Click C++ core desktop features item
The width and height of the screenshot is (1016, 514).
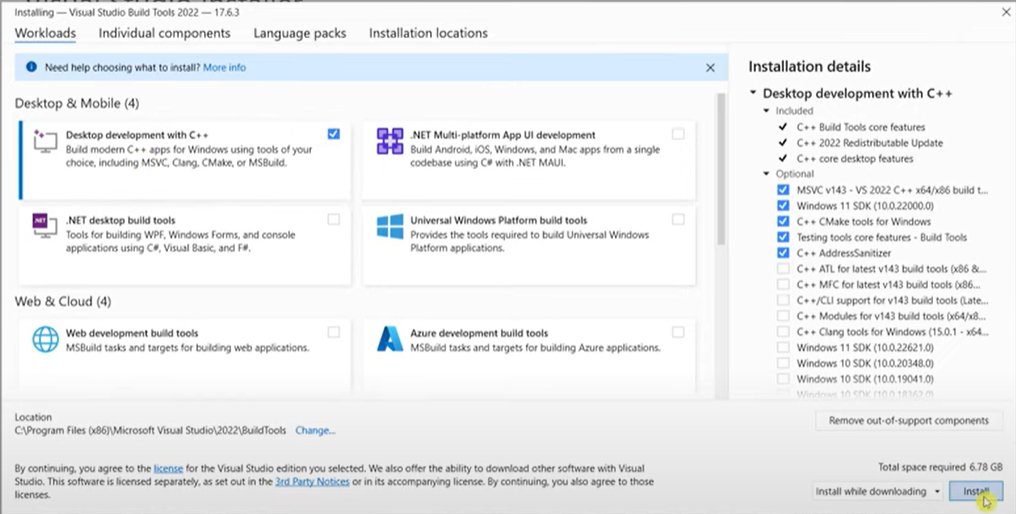pos(855,158)
